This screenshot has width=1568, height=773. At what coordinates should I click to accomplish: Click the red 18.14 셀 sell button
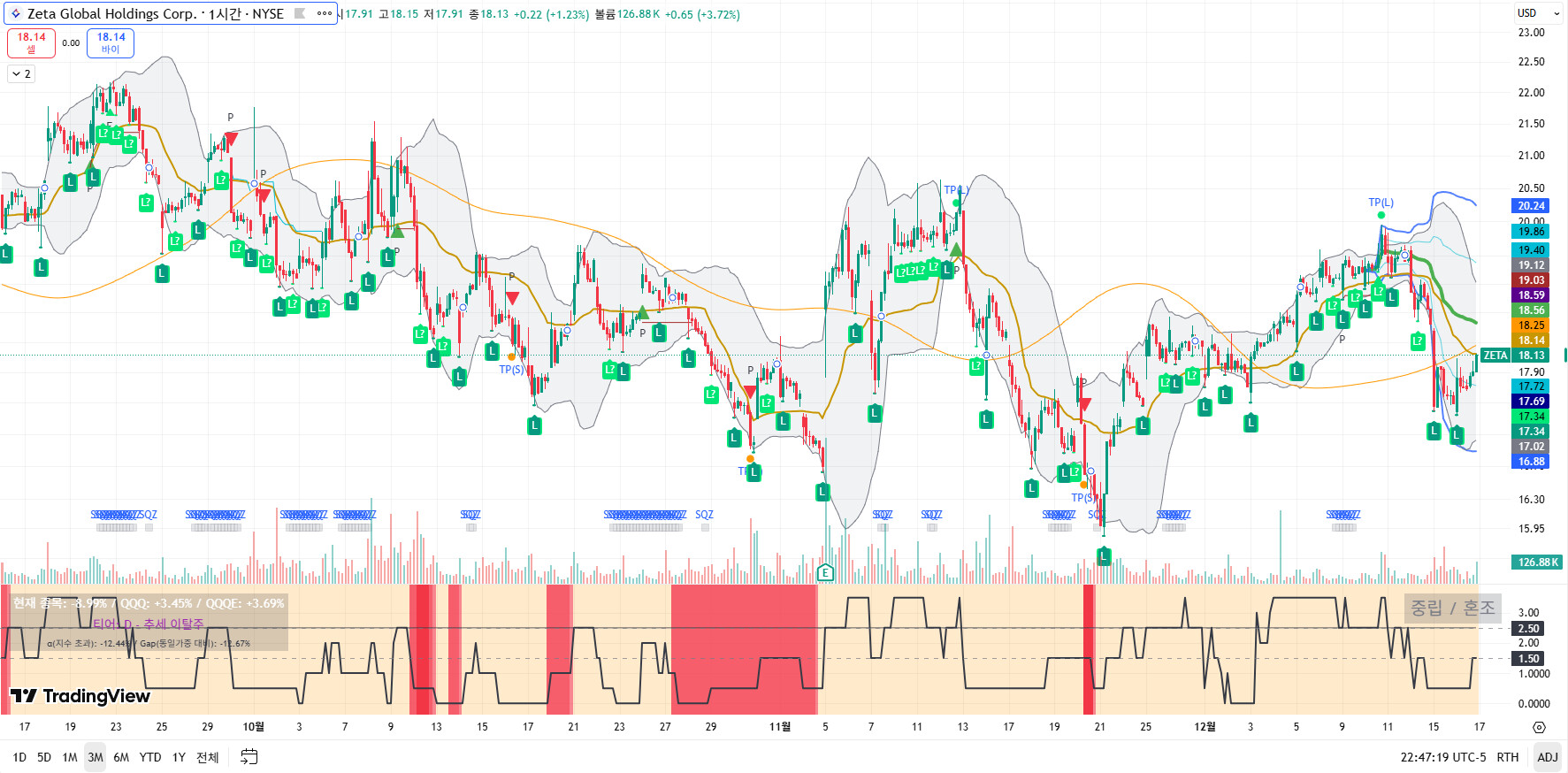[x=31, y=42]
